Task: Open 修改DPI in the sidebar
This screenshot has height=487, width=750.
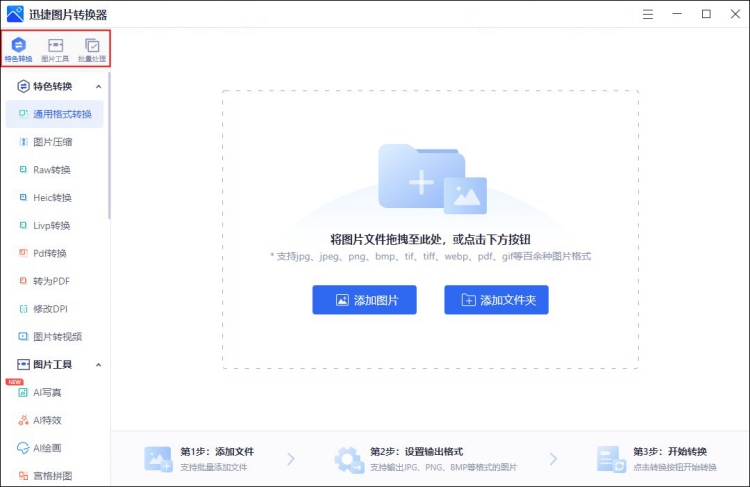Action: (x=52, y=309)
